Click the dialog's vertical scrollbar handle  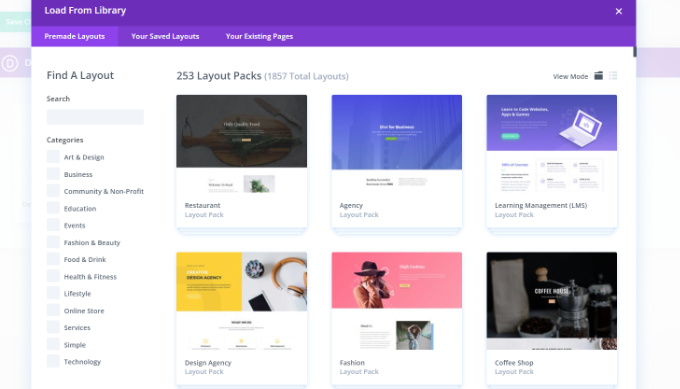634,51
